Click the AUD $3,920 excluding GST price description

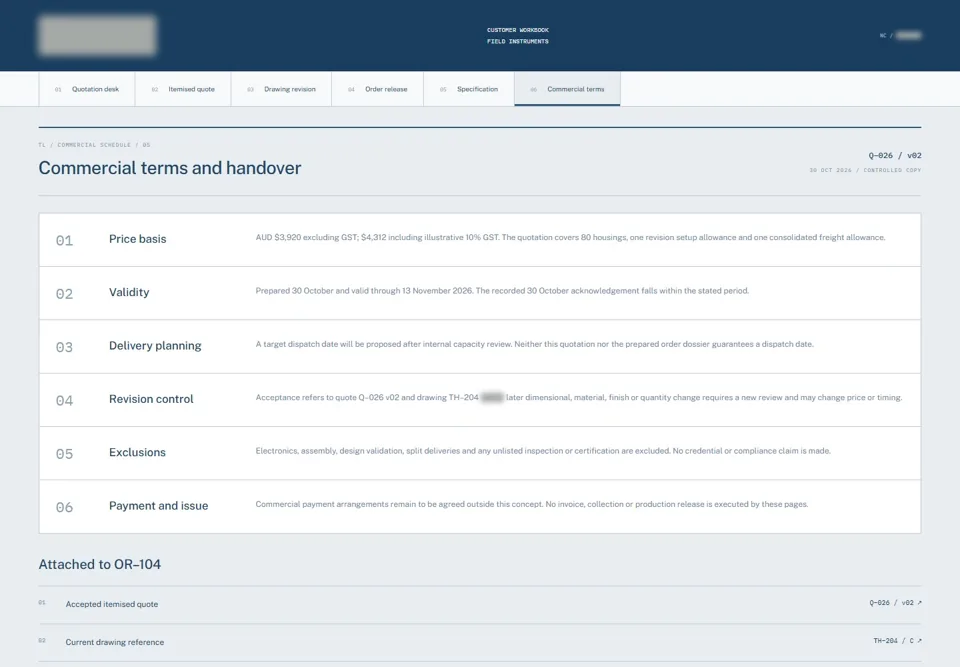pyautogui.click(x=570, y=238)
